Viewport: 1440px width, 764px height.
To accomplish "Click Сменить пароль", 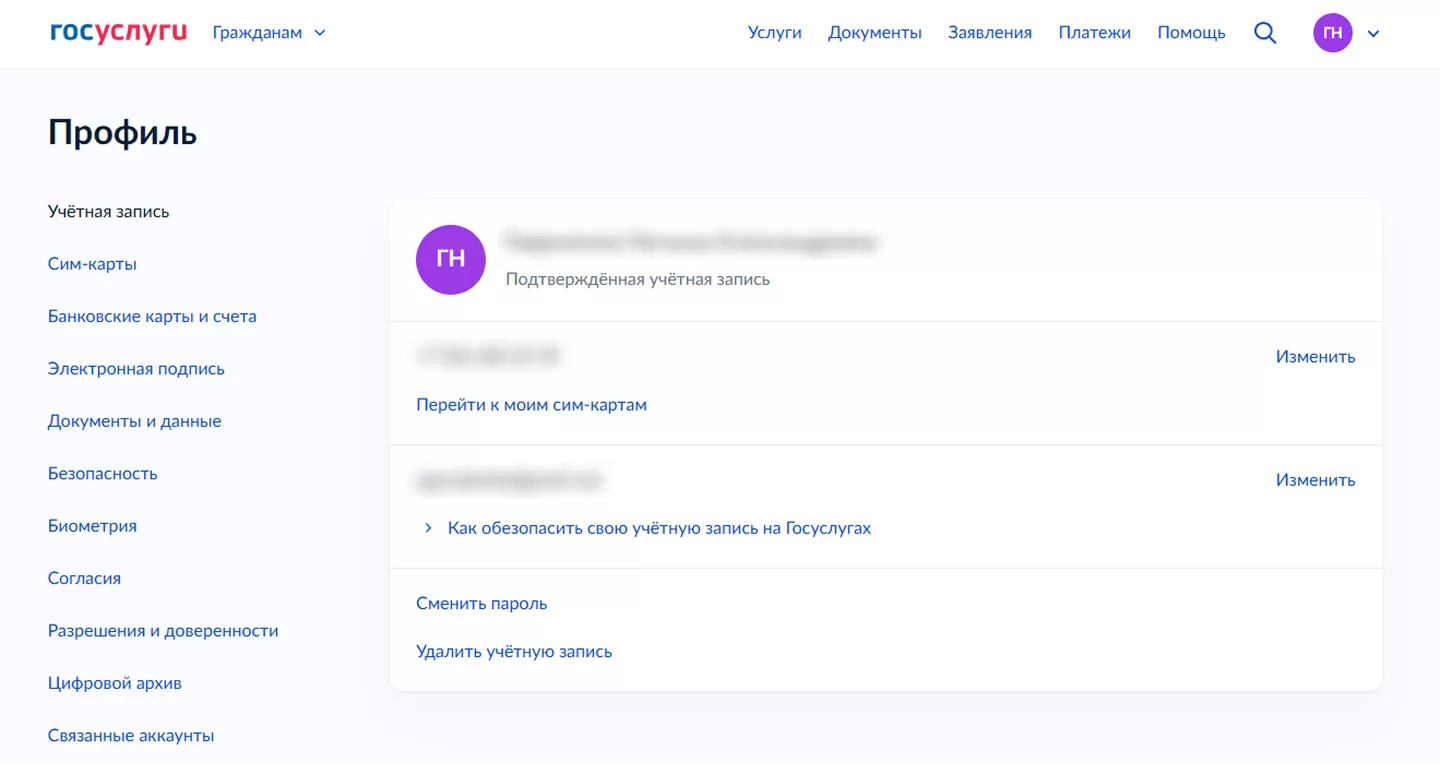I will click(481, 604).
